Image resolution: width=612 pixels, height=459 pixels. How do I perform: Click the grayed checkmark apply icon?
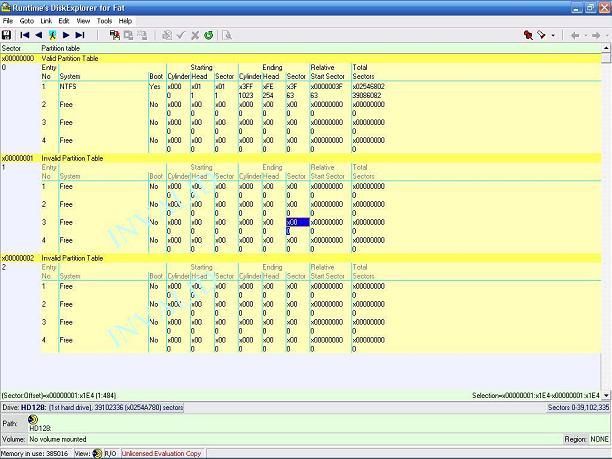tap(181, 35)
